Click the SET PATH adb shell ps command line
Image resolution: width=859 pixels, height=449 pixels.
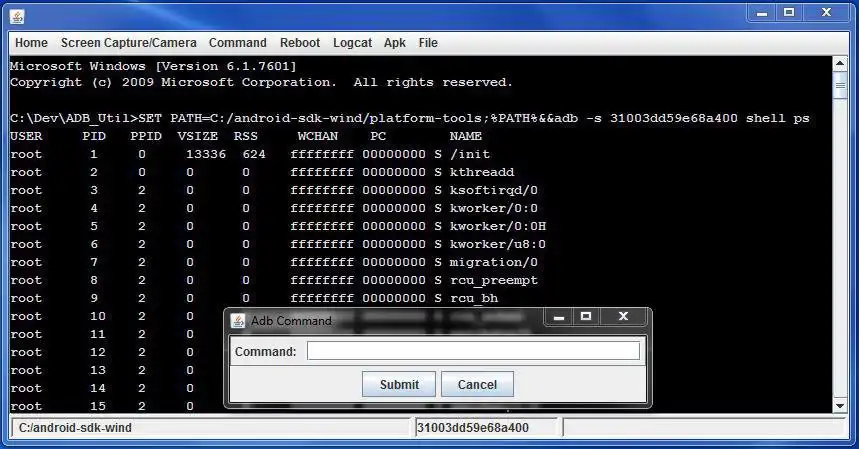click(x=410, y=118)
